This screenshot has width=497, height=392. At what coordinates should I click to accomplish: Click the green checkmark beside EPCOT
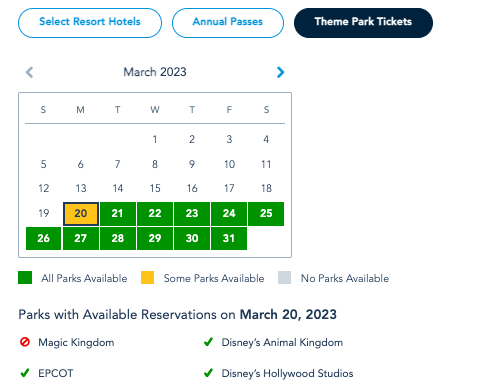click(25, 373)
